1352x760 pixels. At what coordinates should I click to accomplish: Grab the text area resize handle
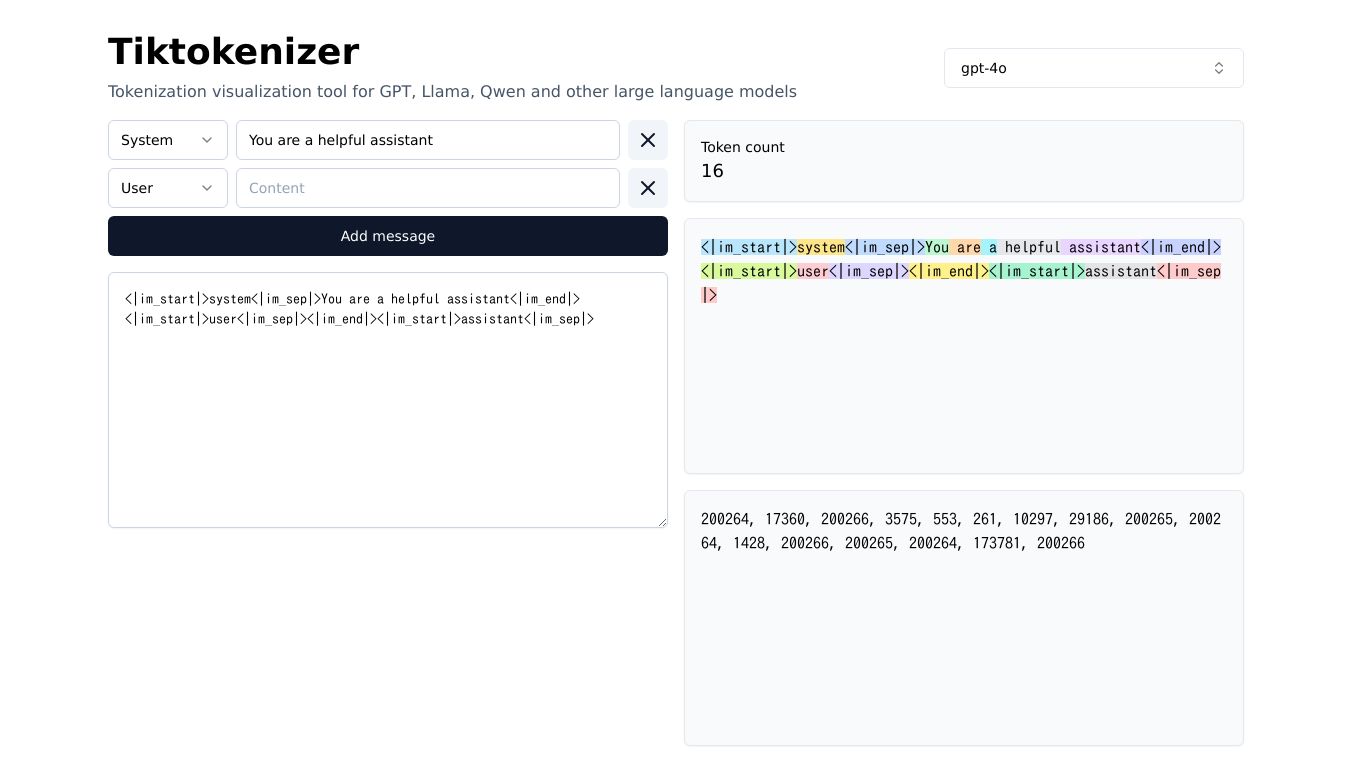coord(661,521)
